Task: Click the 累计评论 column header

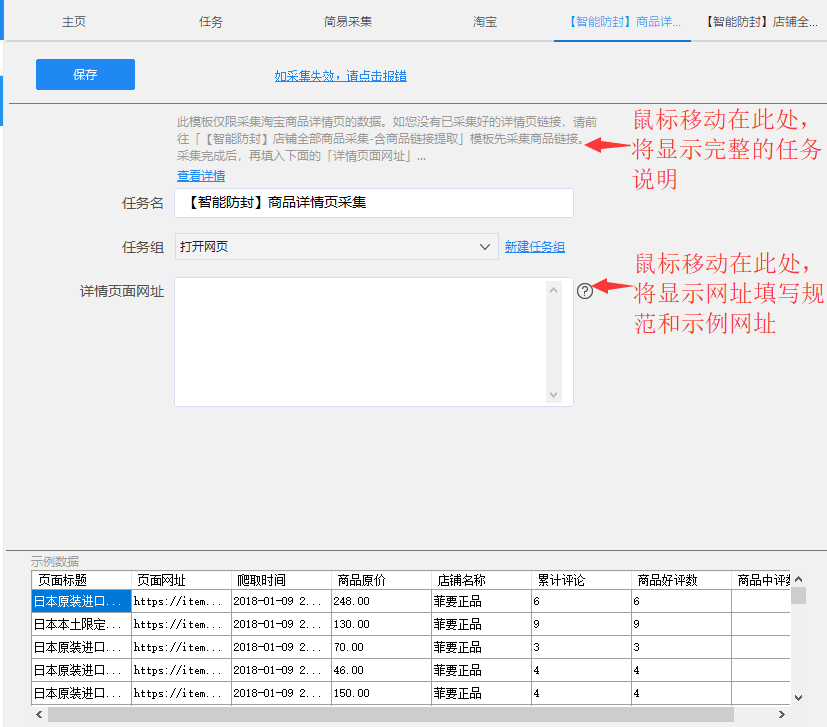Action: point(581,580)
